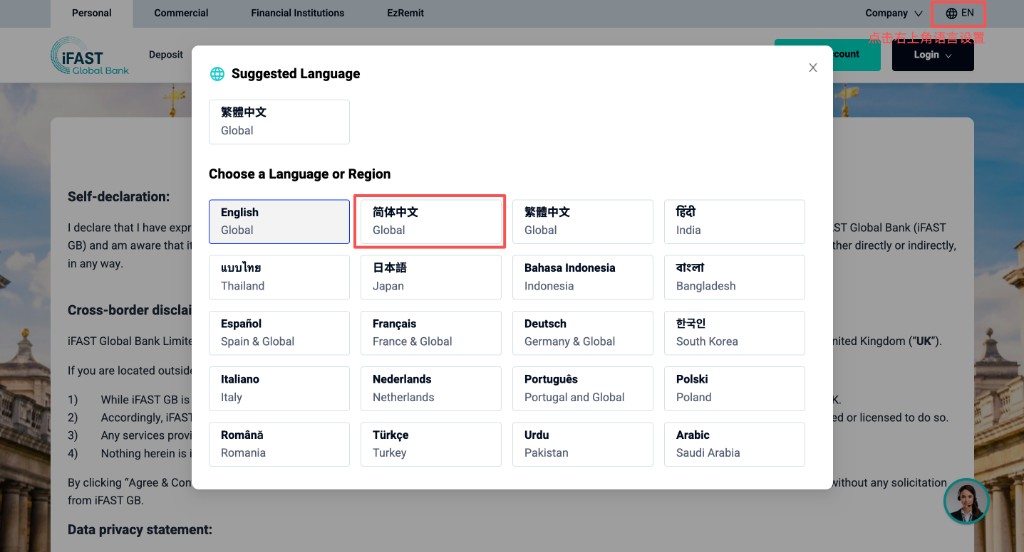The height and width of the screenshot is (552, 1024).
Task: Choose Polski Poland language
Action: [x=734, y=389]
